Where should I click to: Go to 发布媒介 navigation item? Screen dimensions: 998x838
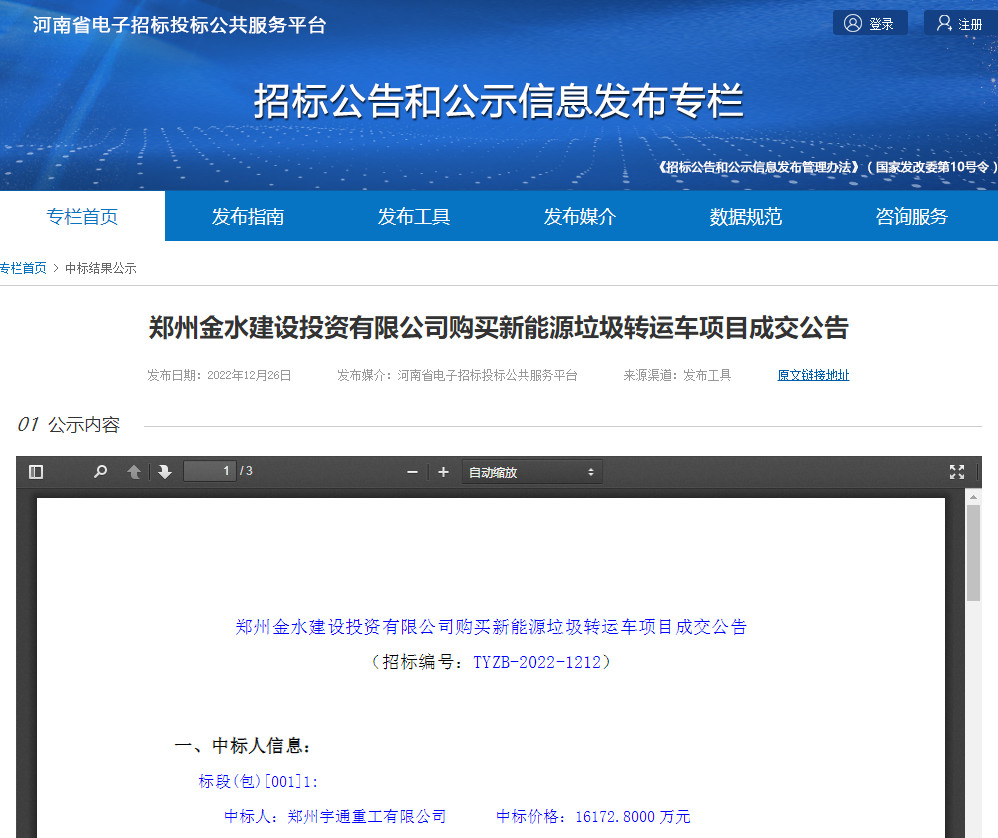(580, 216)
